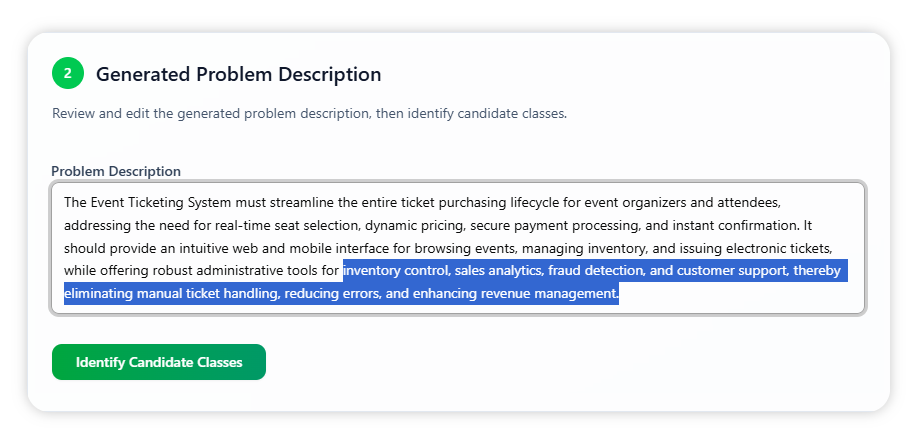Click highlighted 'inventory control' text
The image size is (920, 442).
pos(393,271)
